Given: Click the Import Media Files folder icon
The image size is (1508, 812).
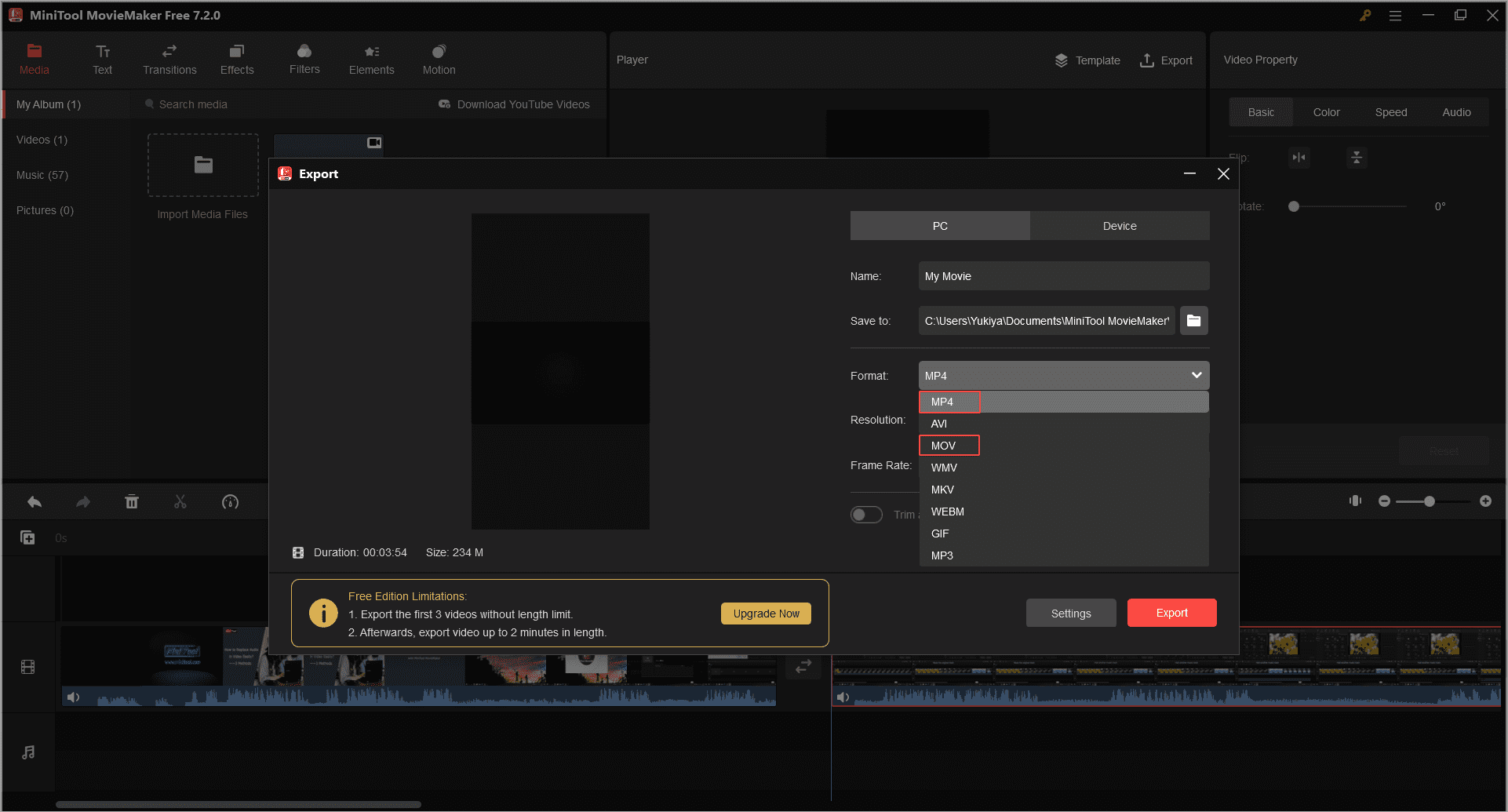Looking at the screenshot, I should 203,165.
